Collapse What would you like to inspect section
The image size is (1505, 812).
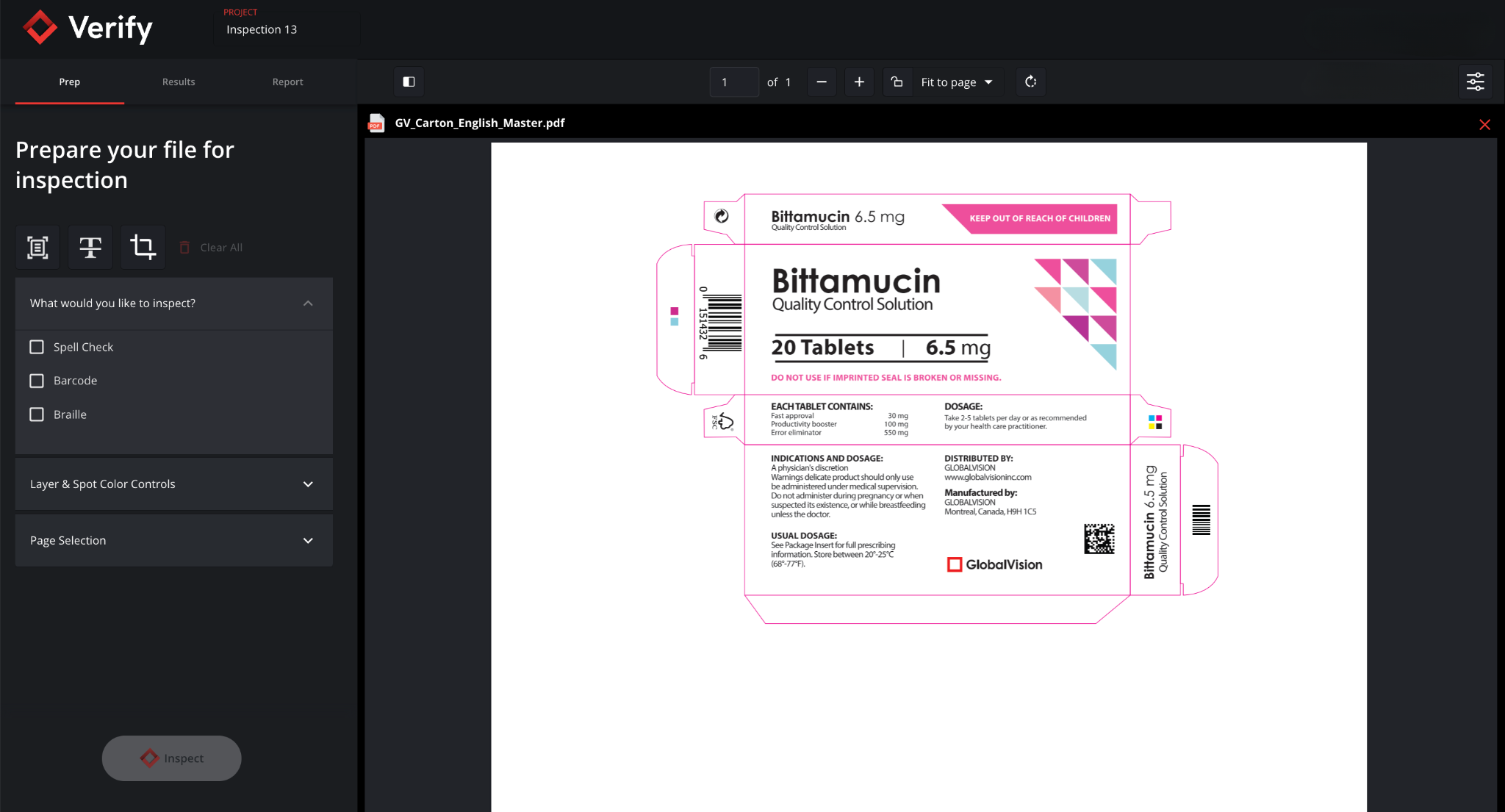pyautogui.click(x=174, y=303)
